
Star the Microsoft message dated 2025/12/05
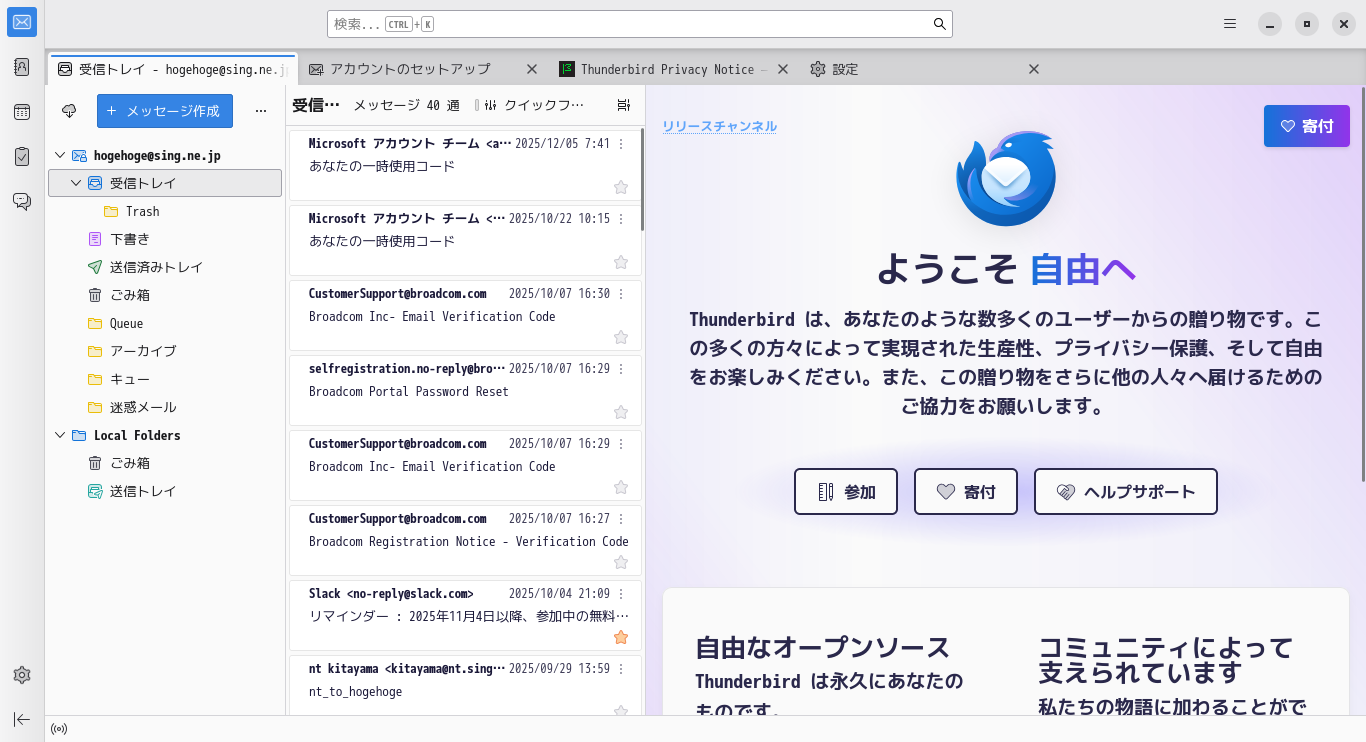coord(621,187)
